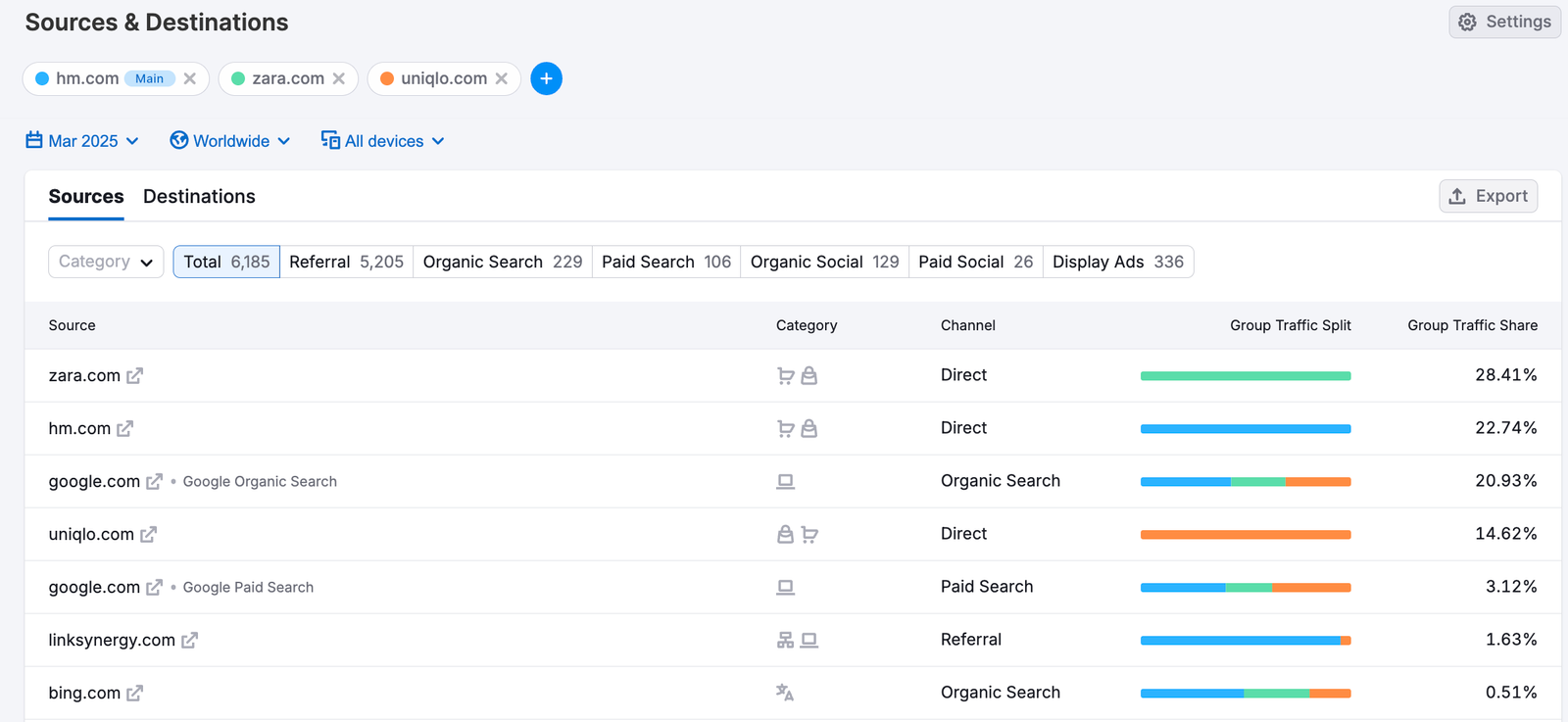Open bing.com external link icon
Image resolution: width=1568 pixels, height=722 pixels.
[134, 694]
